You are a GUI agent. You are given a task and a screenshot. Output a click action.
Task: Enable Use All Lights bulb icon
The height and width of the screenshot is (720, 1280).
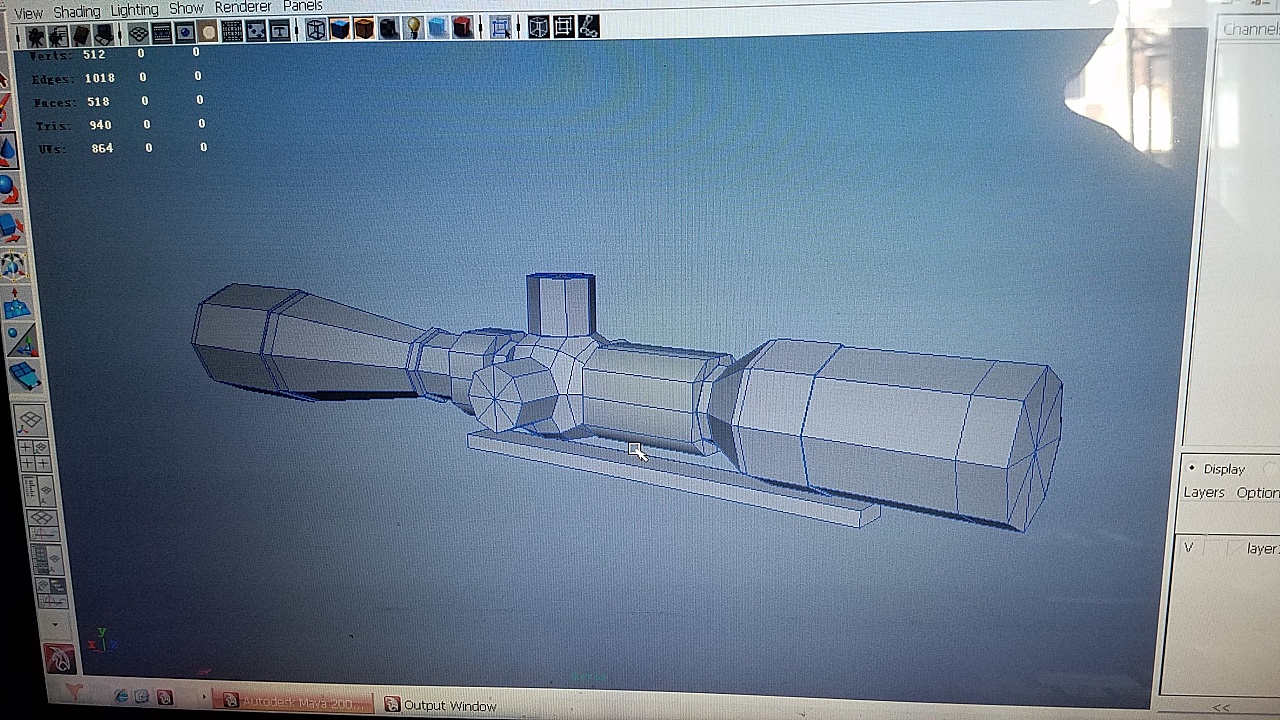[x=413, y=28]
